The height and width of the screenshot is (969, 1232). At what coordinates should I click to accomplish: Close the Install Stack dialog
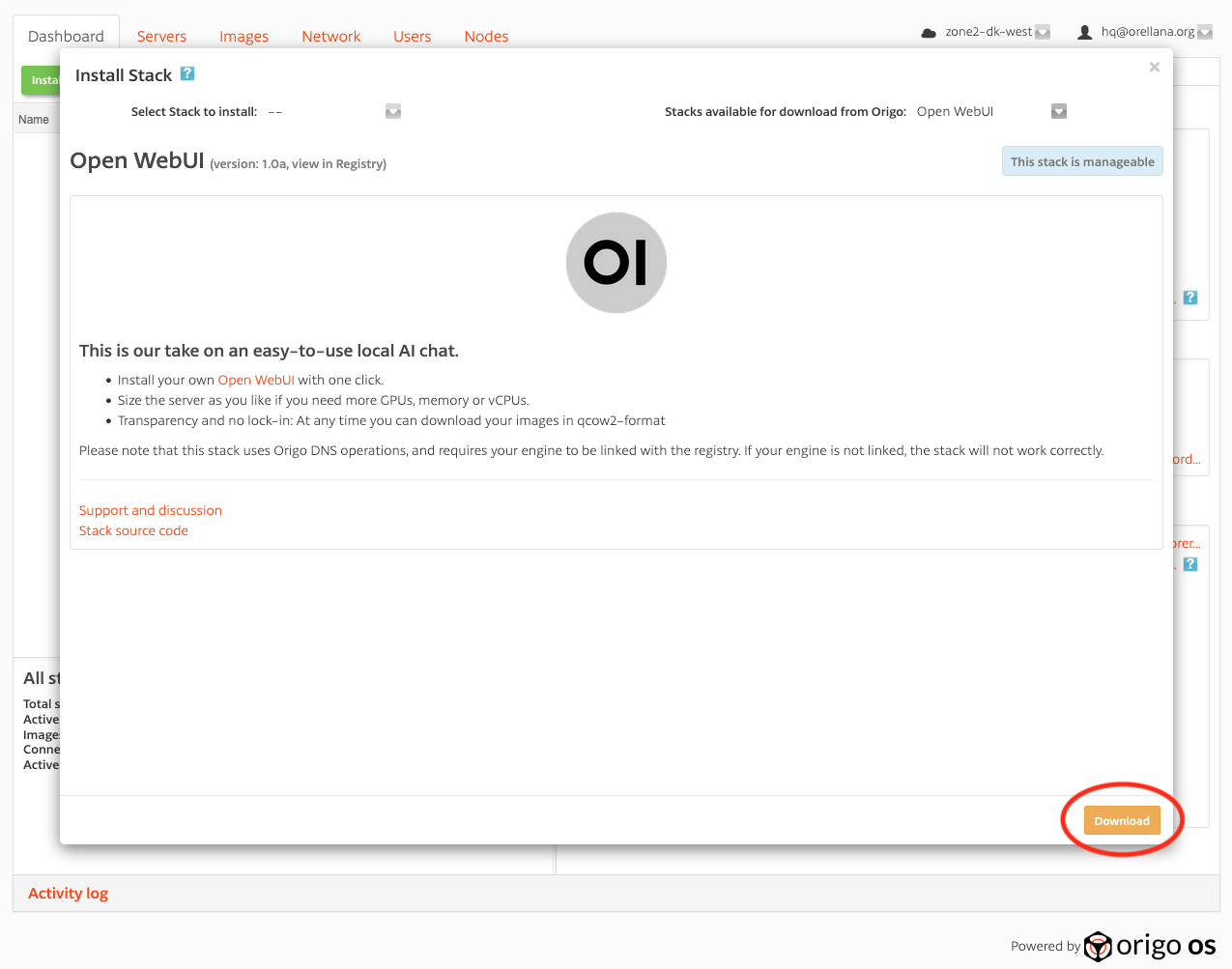coord(1154,68)
